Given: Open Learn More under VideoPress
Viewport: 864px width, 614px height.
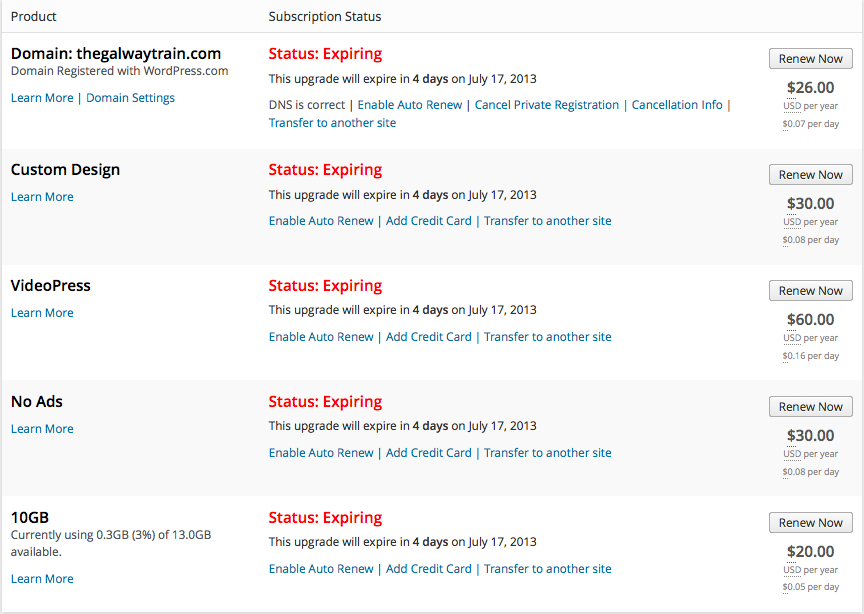Looking at the screenshot, I should pos(42,313).
